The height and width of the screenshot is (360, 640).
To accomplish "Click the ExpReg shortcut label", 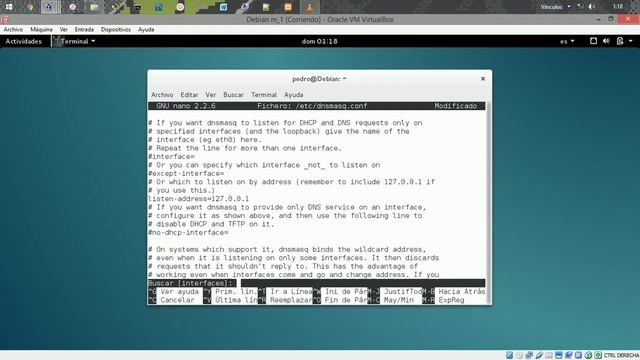I will coord(451,300).
